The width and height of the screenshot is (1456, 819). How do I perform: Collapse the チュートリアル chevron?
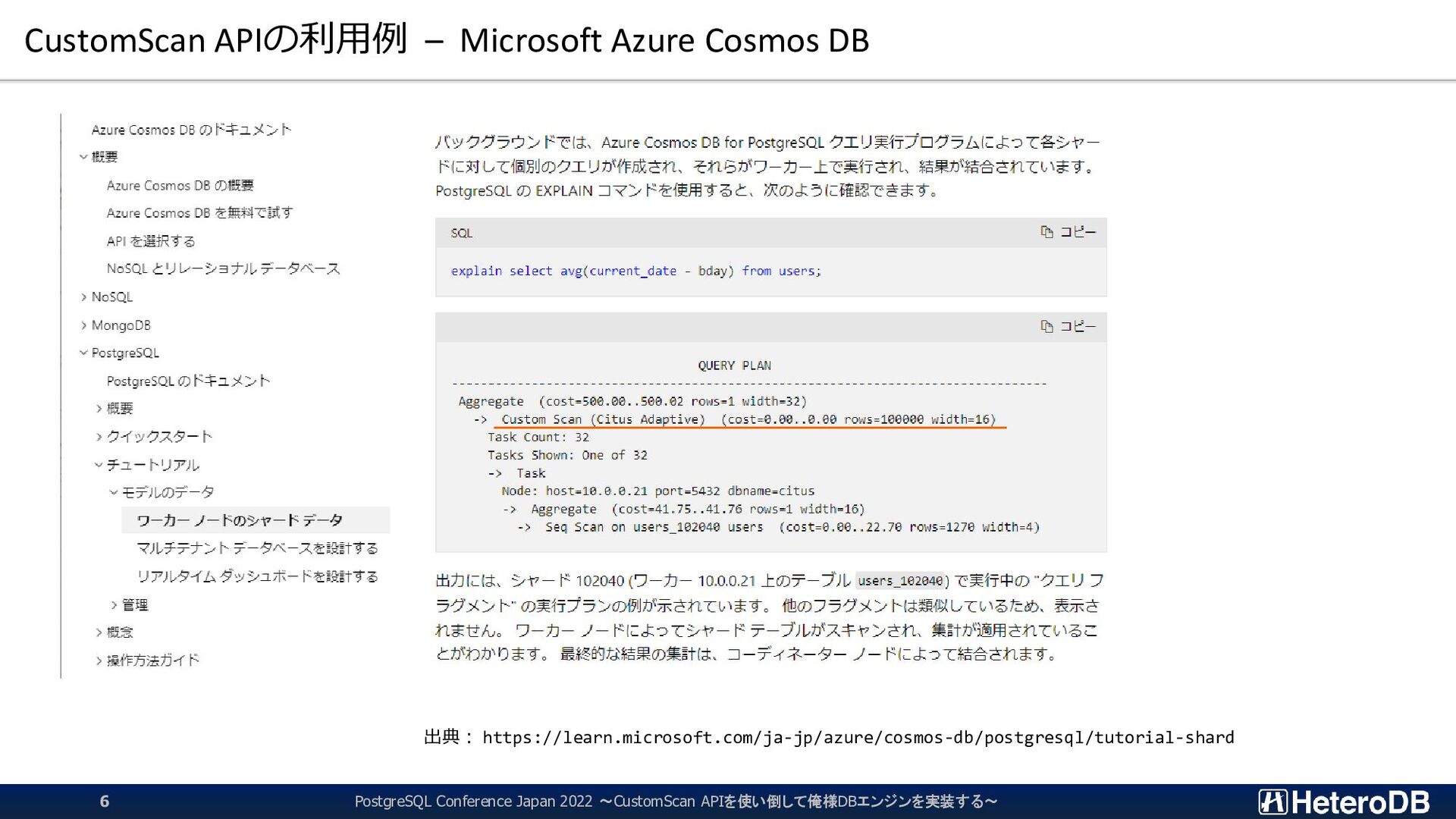tap(99, 465)
